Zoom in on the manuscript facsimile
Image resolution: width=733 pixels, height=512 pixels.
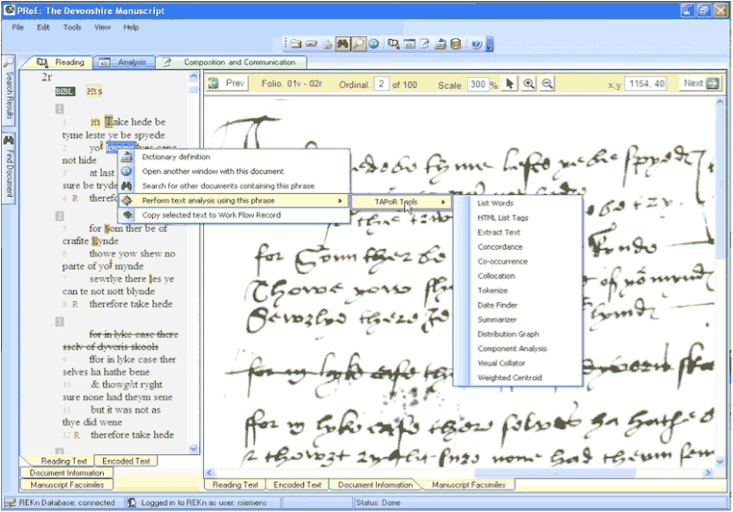click(x=529, y=84)
